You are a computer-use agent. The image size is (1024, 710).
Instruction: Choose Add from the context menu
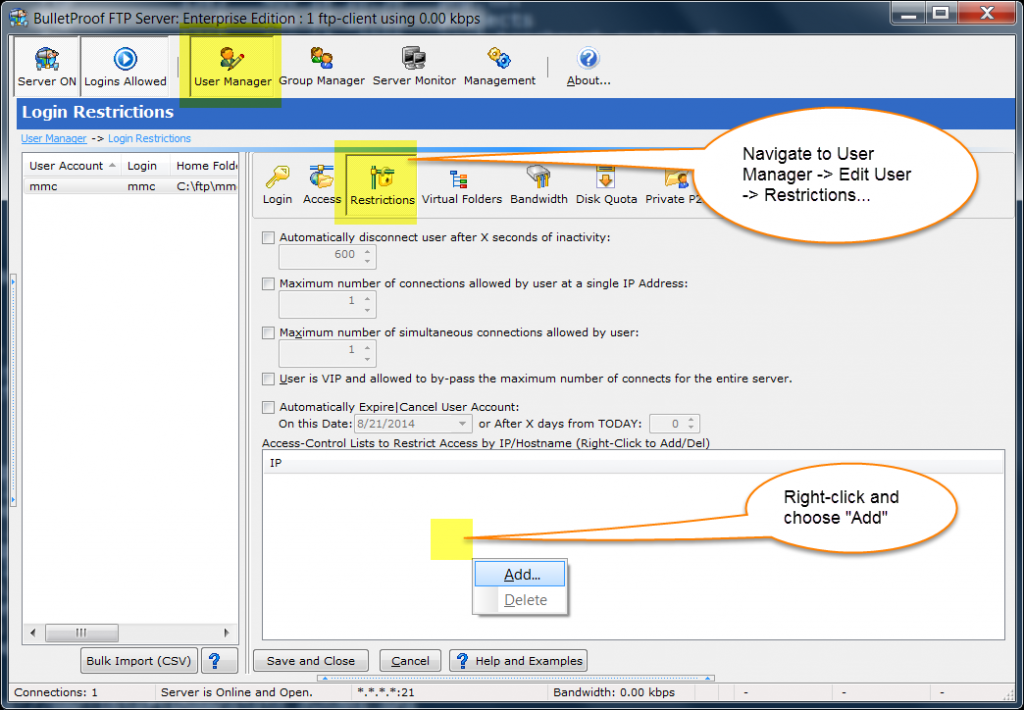[519, 574]
